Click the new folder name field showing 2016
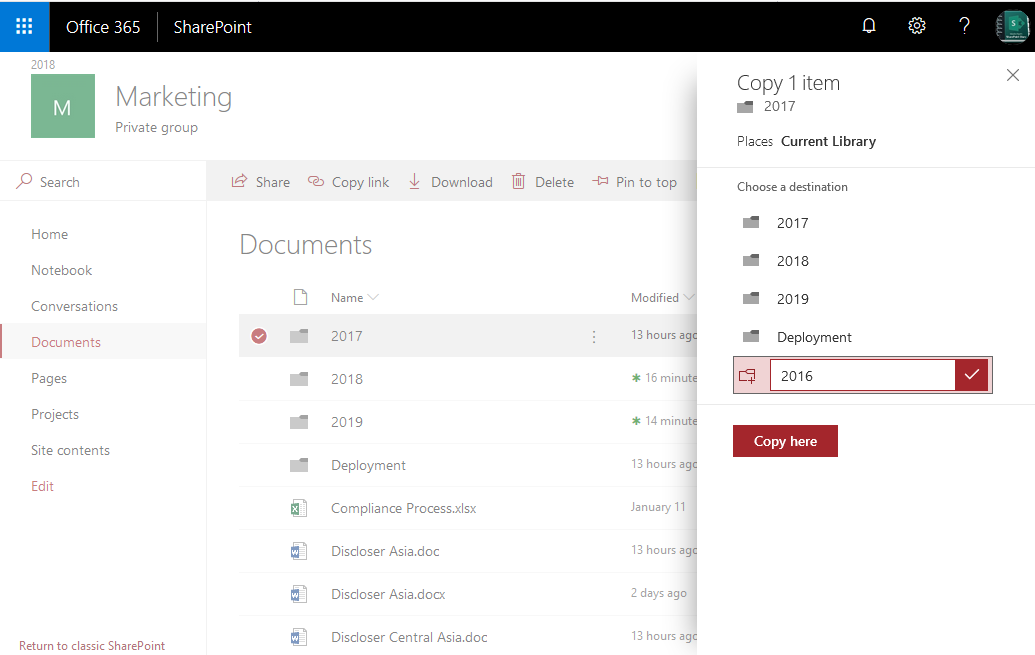1035x655 pixels. pos(860,375)
